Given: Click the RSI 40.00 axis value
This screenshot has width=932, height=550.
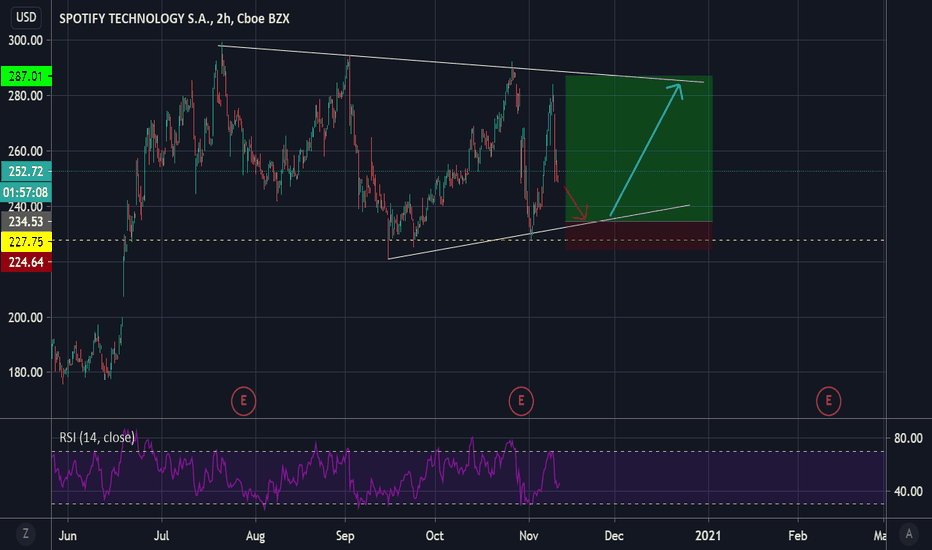Looking at the screenshot, I should tap(908, 492).
